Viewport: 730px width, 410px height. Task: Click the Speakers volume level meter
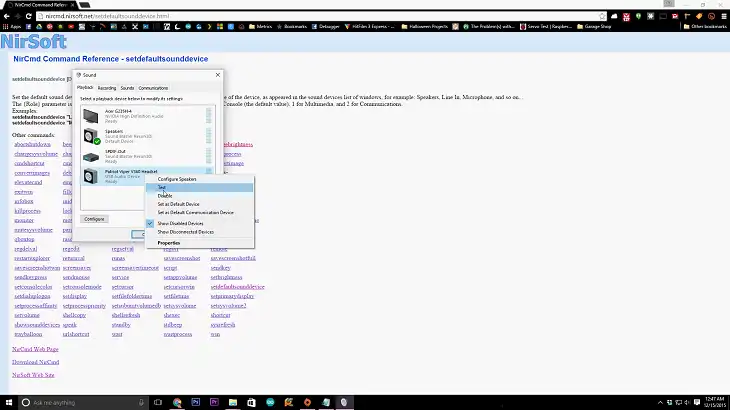tap(209, 136)
